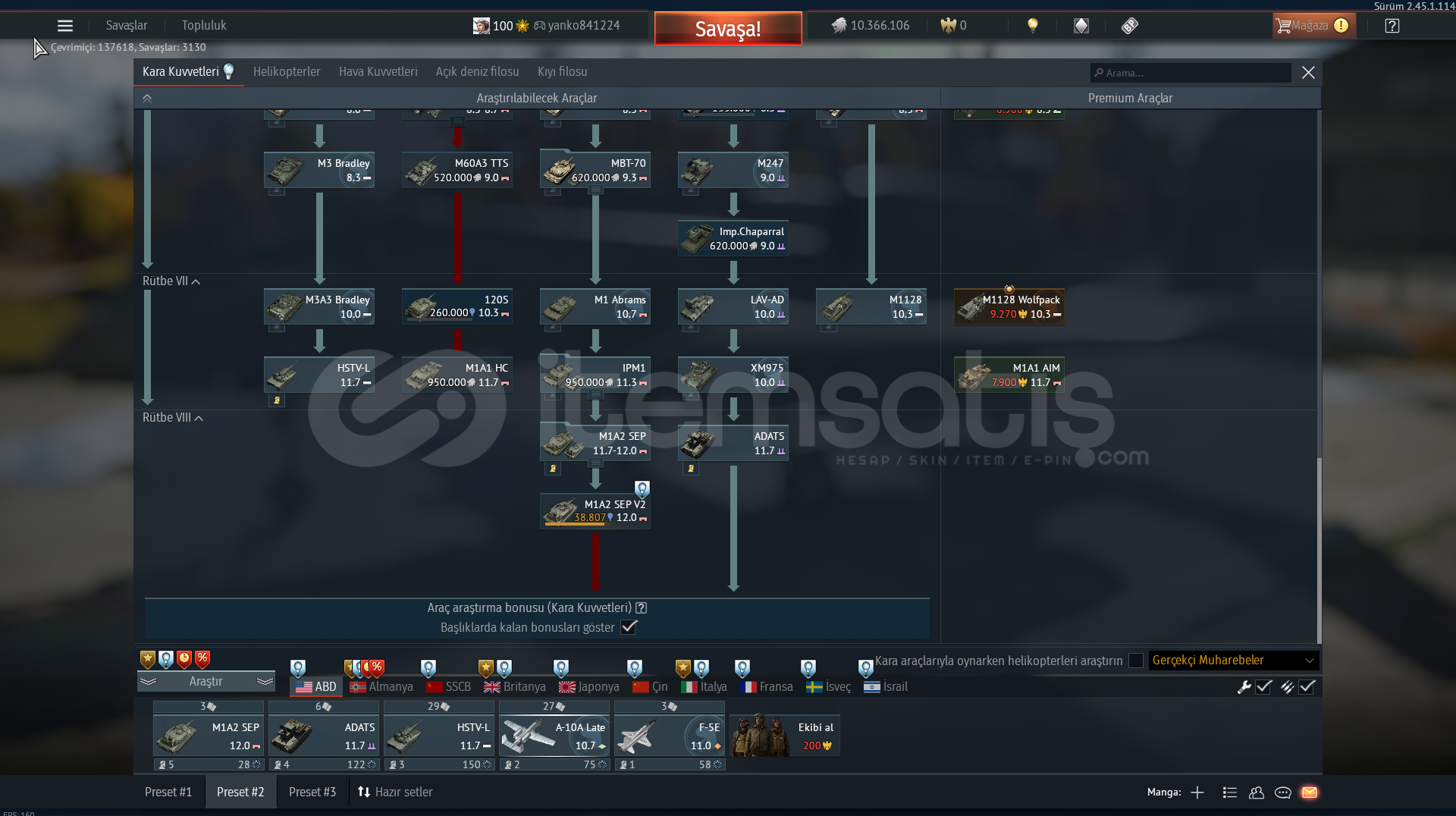Click research bonus badge above M1A2 SEP V2

642,489
